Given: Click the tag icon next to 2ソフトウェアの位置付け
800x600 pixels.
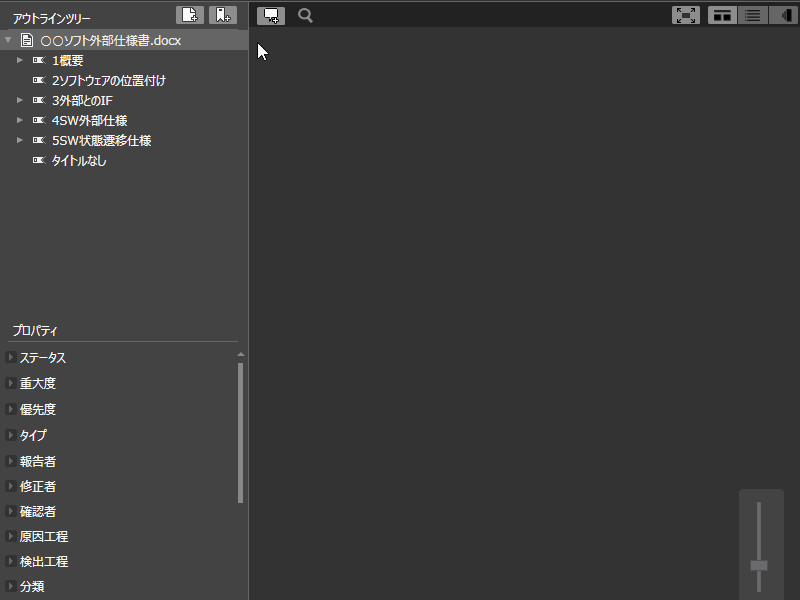Looking at the screenshot, I should pos(39,81).
